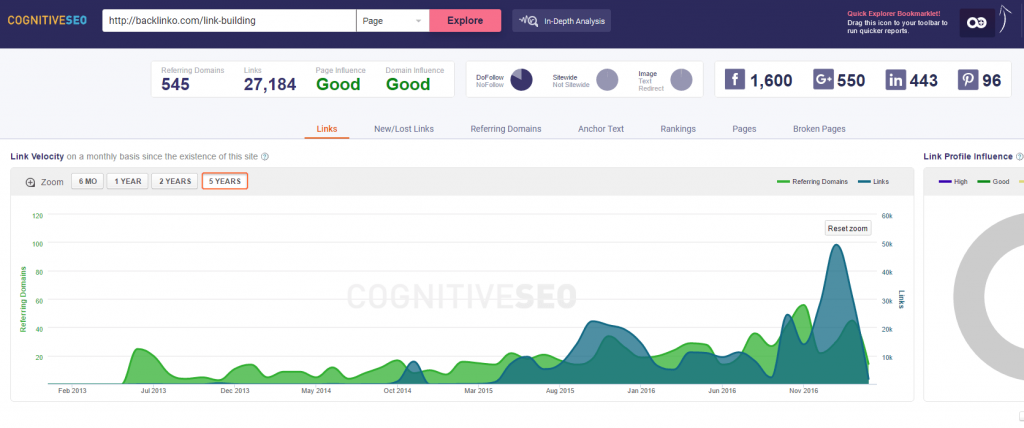Click the Pinterest icon
Viewport: 1024px width, 428px height.
(967, 80)
